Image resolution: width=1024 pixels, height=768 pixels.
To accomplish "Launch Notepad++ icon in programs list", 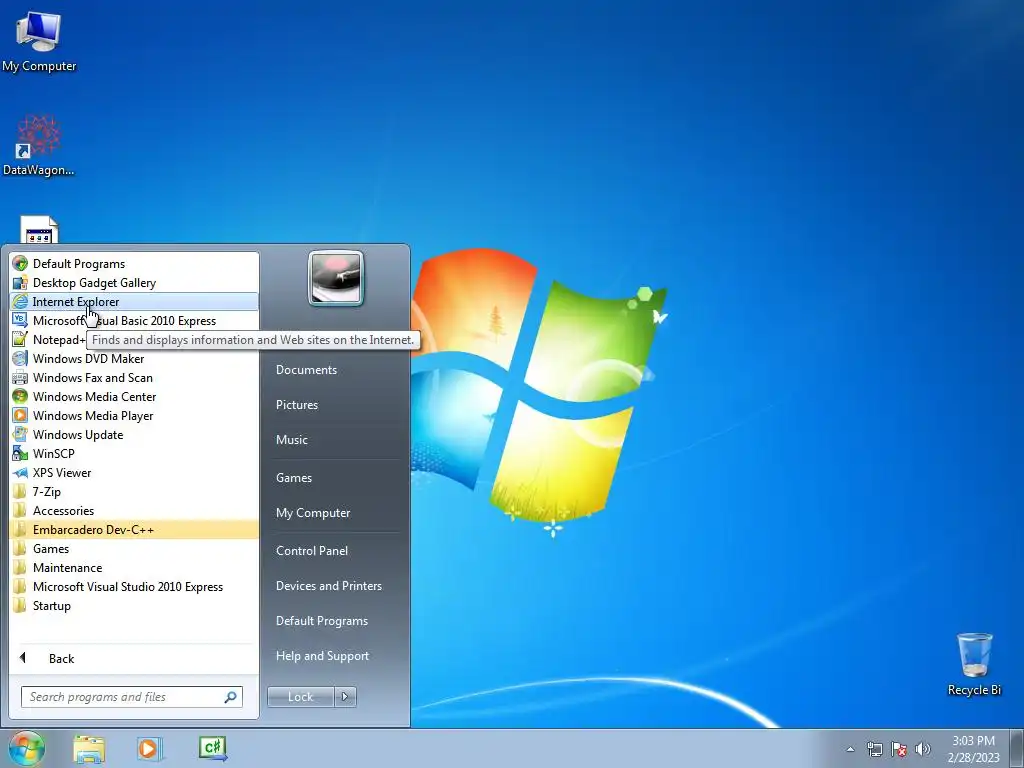I will (20, 340).
